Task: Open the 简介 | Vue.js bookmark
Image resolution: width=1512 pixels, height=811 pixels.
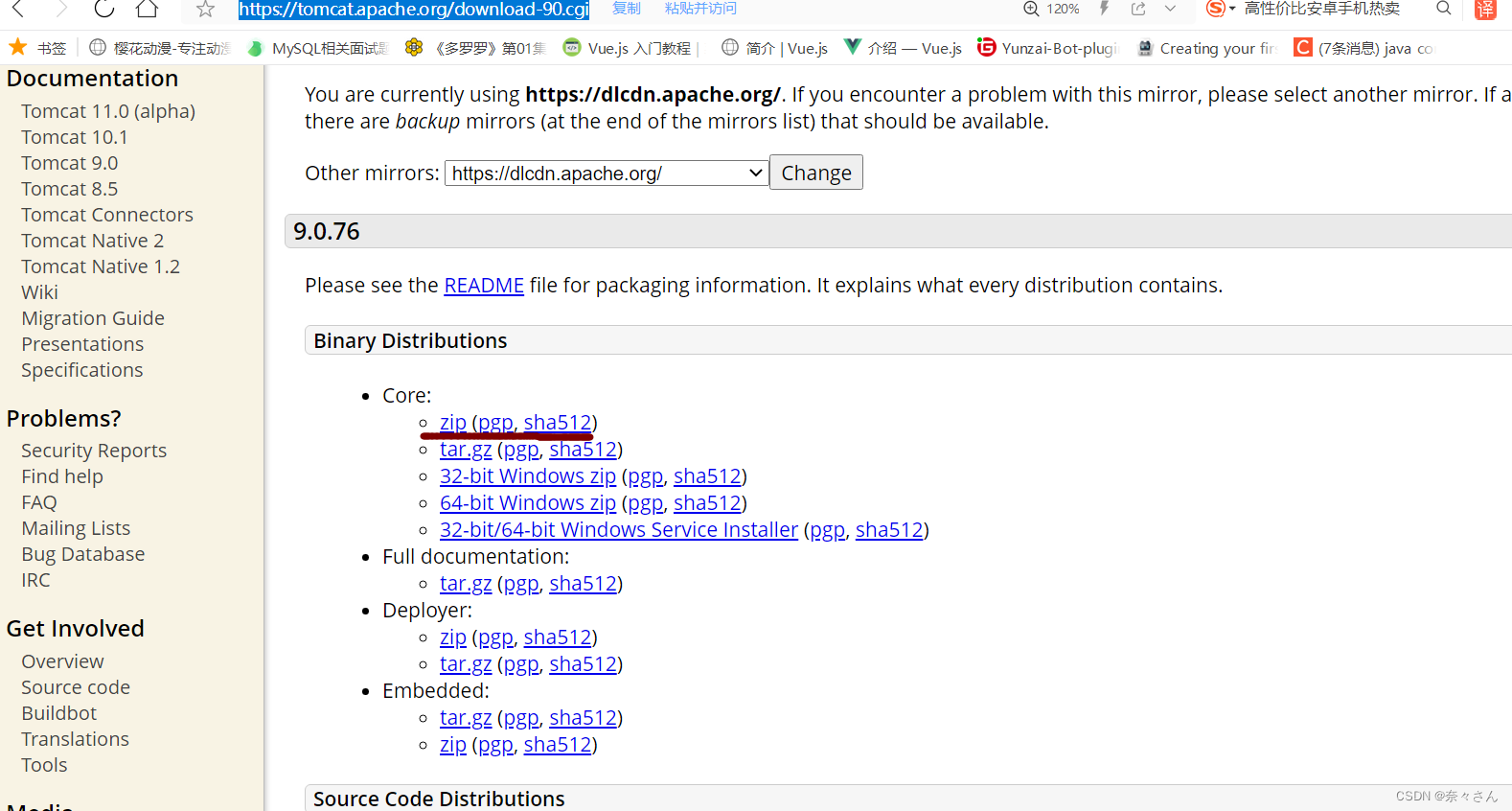Action: [774, 48]
